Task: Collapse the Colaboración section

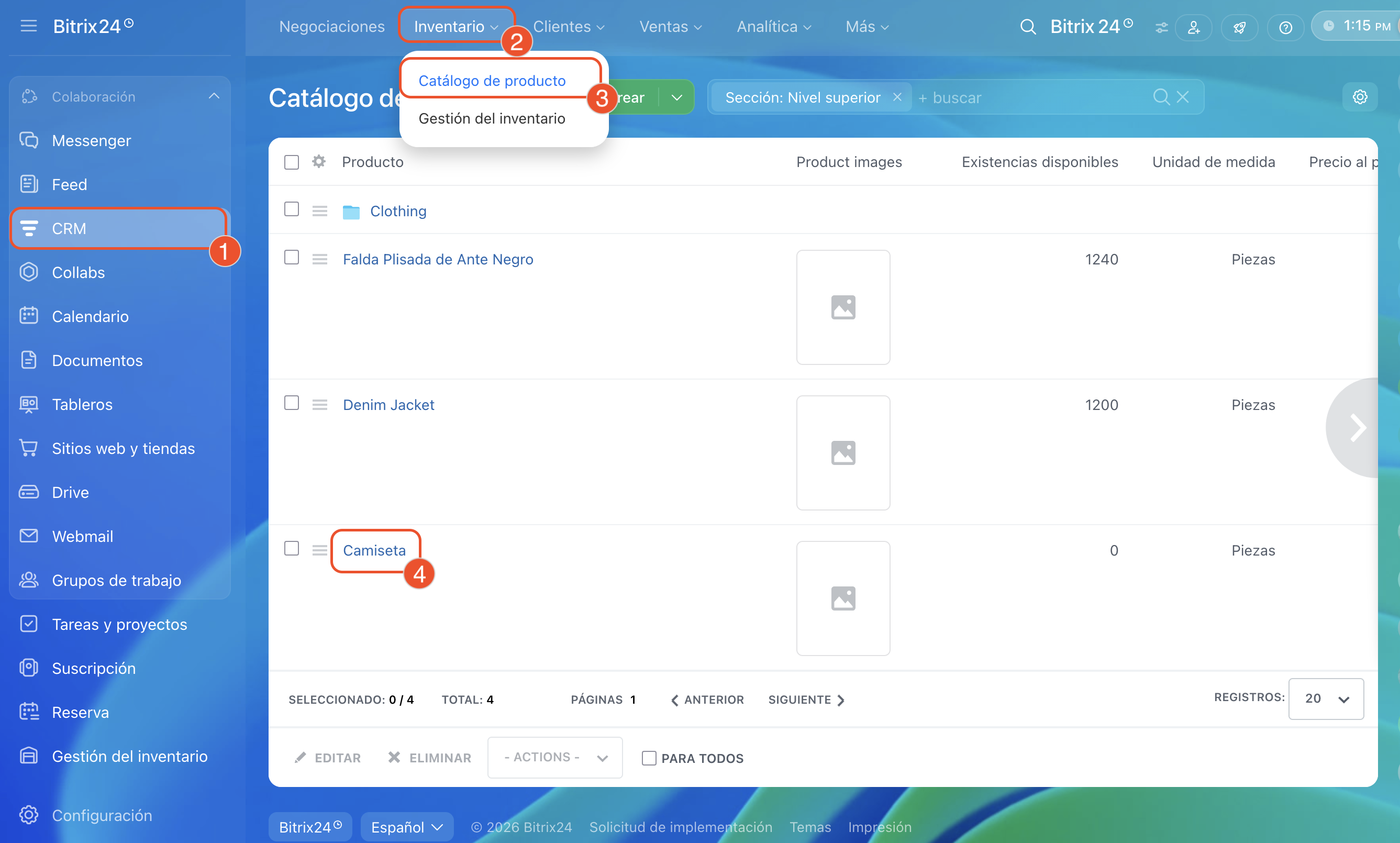Action: click(x=214, y=96)
